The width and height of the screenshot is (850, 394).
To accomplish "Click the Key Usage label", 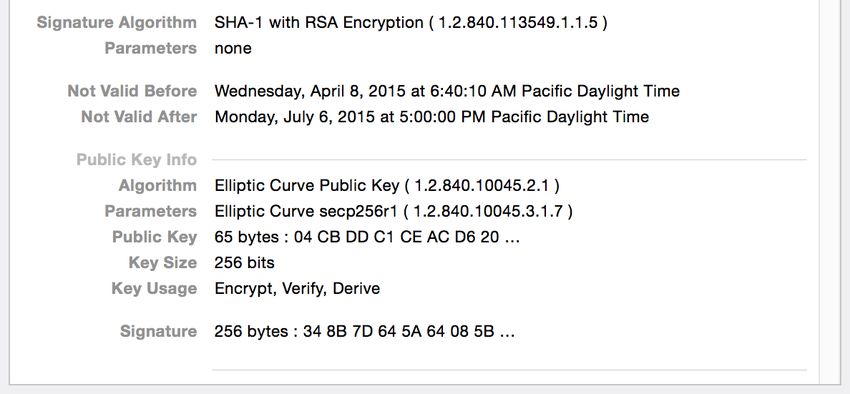I will (154, 288).
